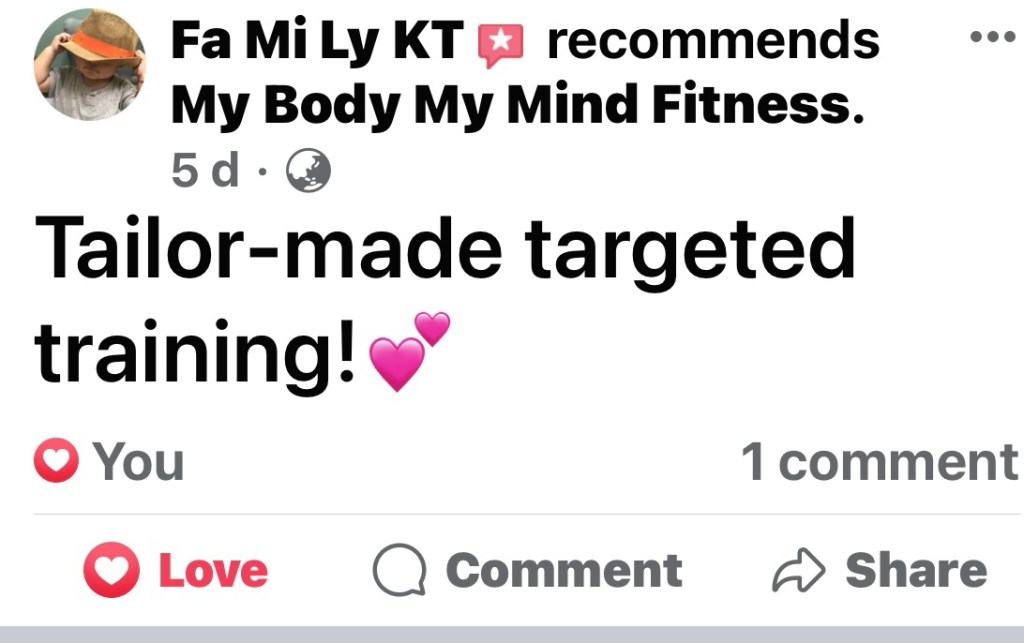Toggle the Love reaction heart icon
Screen dimensions: 1024x643
coord(111,570)
